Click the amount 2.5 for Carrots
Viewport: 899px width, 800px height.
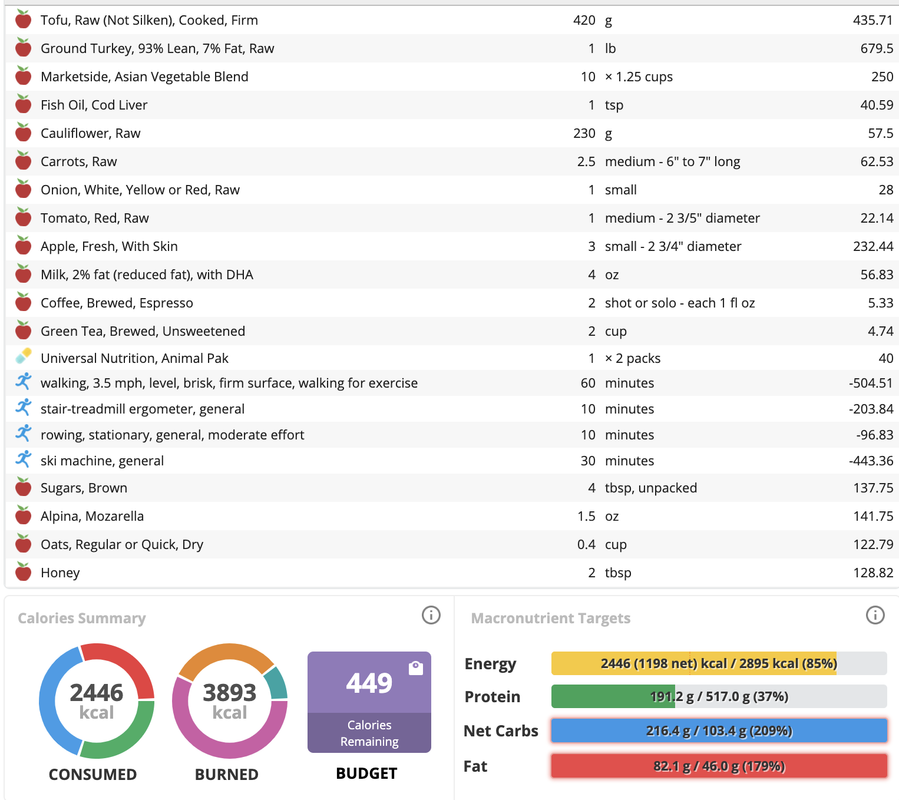[x=586, y=161]
